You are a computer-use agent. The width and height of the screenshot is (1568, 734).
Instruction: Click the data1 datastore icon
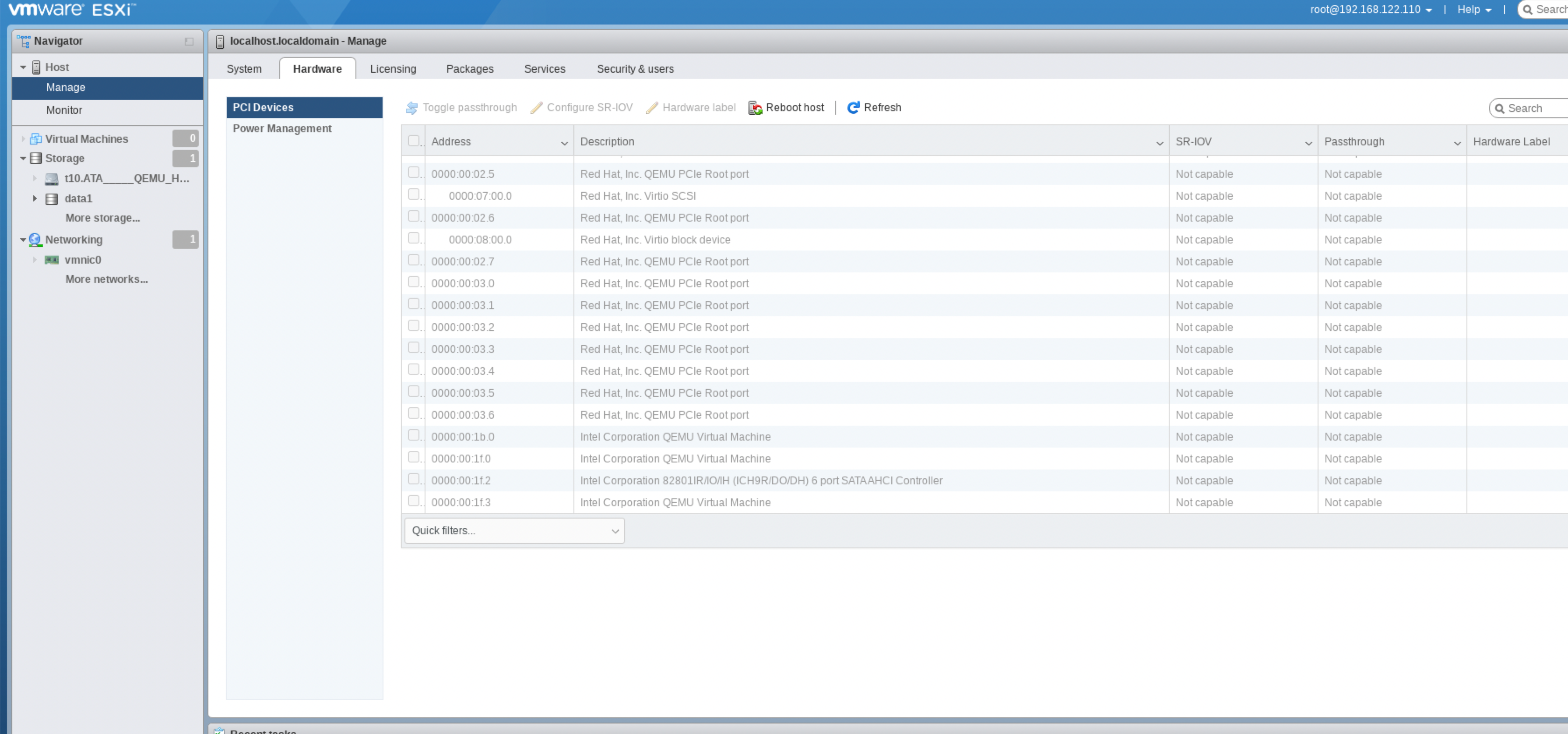pos(52,198)
